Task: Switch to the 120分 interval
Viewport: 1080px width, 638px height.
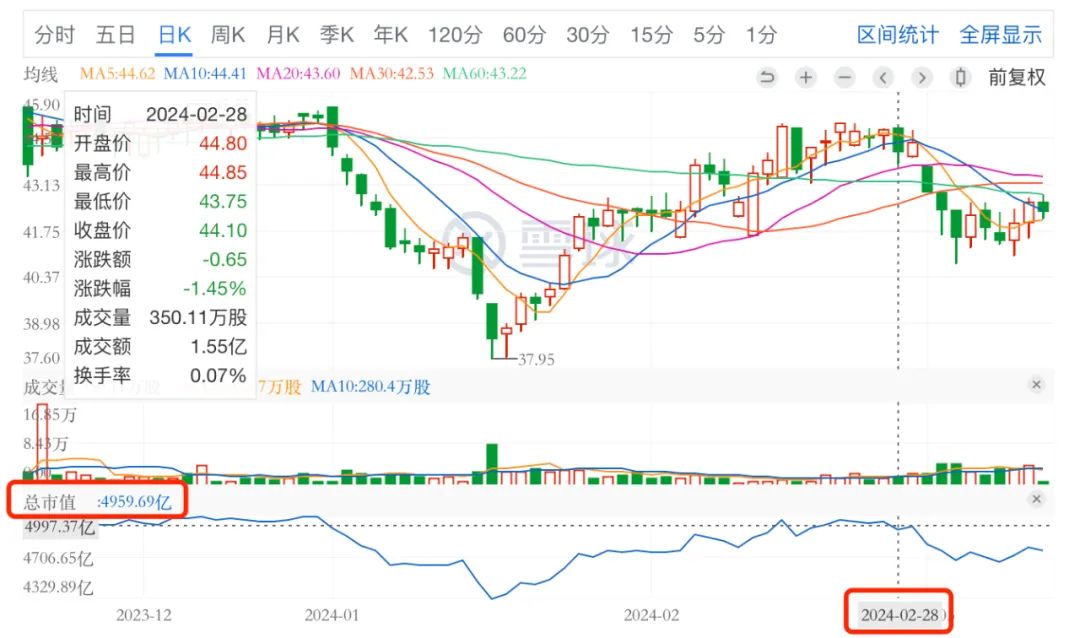Action: pos(455,35)
